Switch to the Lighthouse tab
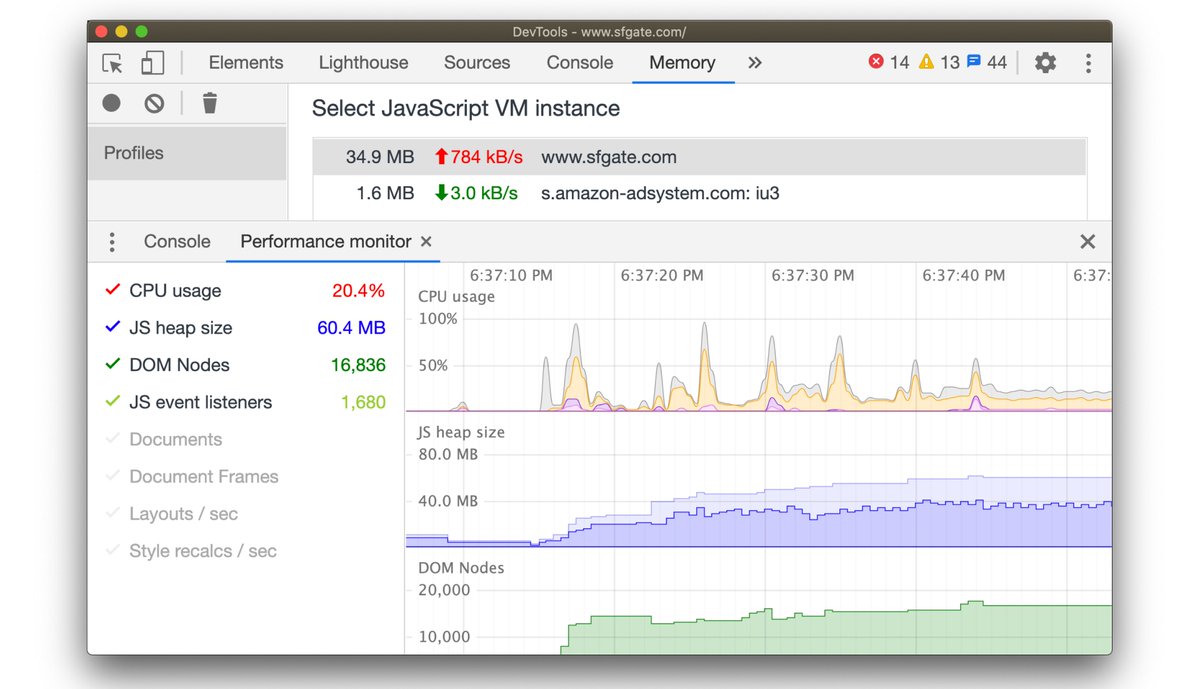 click(363, 62)
